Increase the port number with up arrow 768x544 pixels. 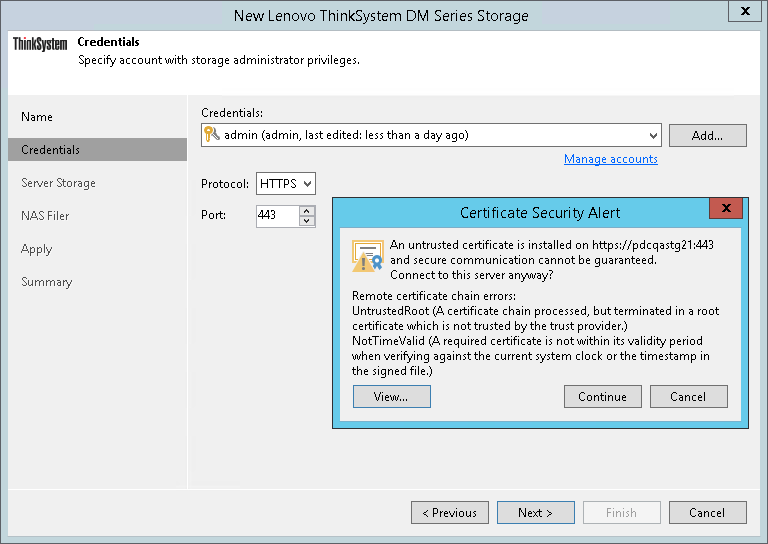(307, 211)
